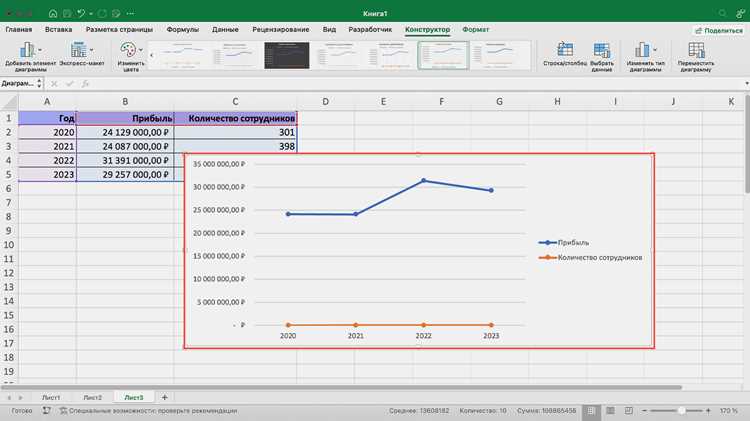Open the 'Рецензирование' ribbon tab

click(281, 30)
